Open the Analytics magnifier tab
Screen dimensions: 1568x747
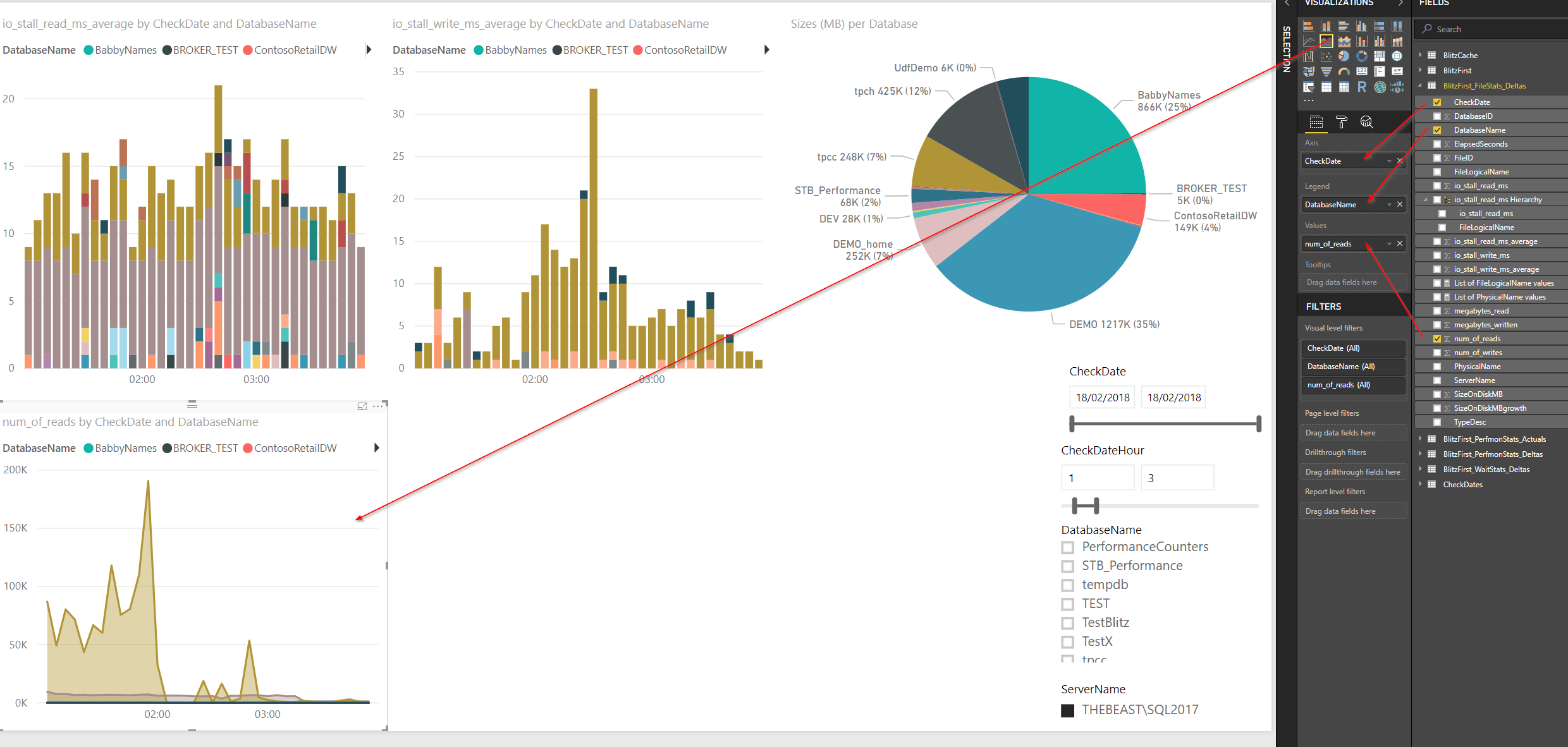[x=1367, y=122]
